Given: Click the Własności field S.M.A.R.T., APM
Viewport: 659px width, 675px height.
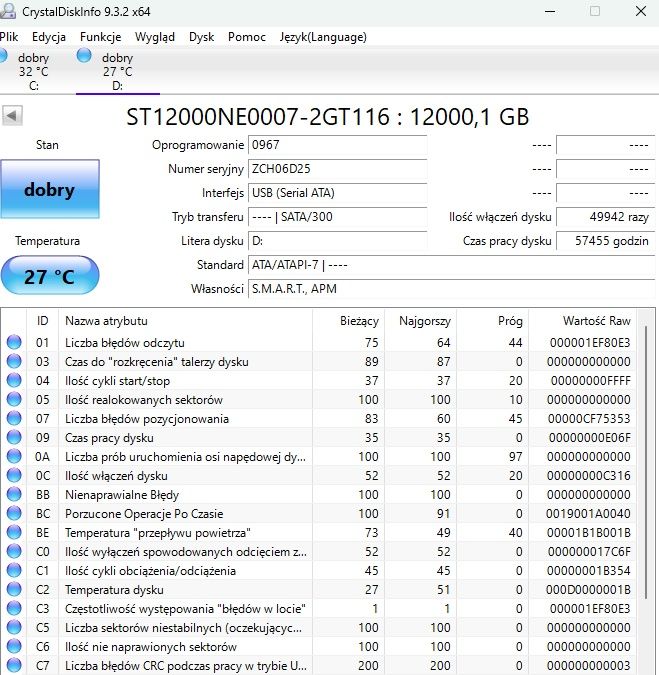Looking at the screenshot, I should (452, 289).
